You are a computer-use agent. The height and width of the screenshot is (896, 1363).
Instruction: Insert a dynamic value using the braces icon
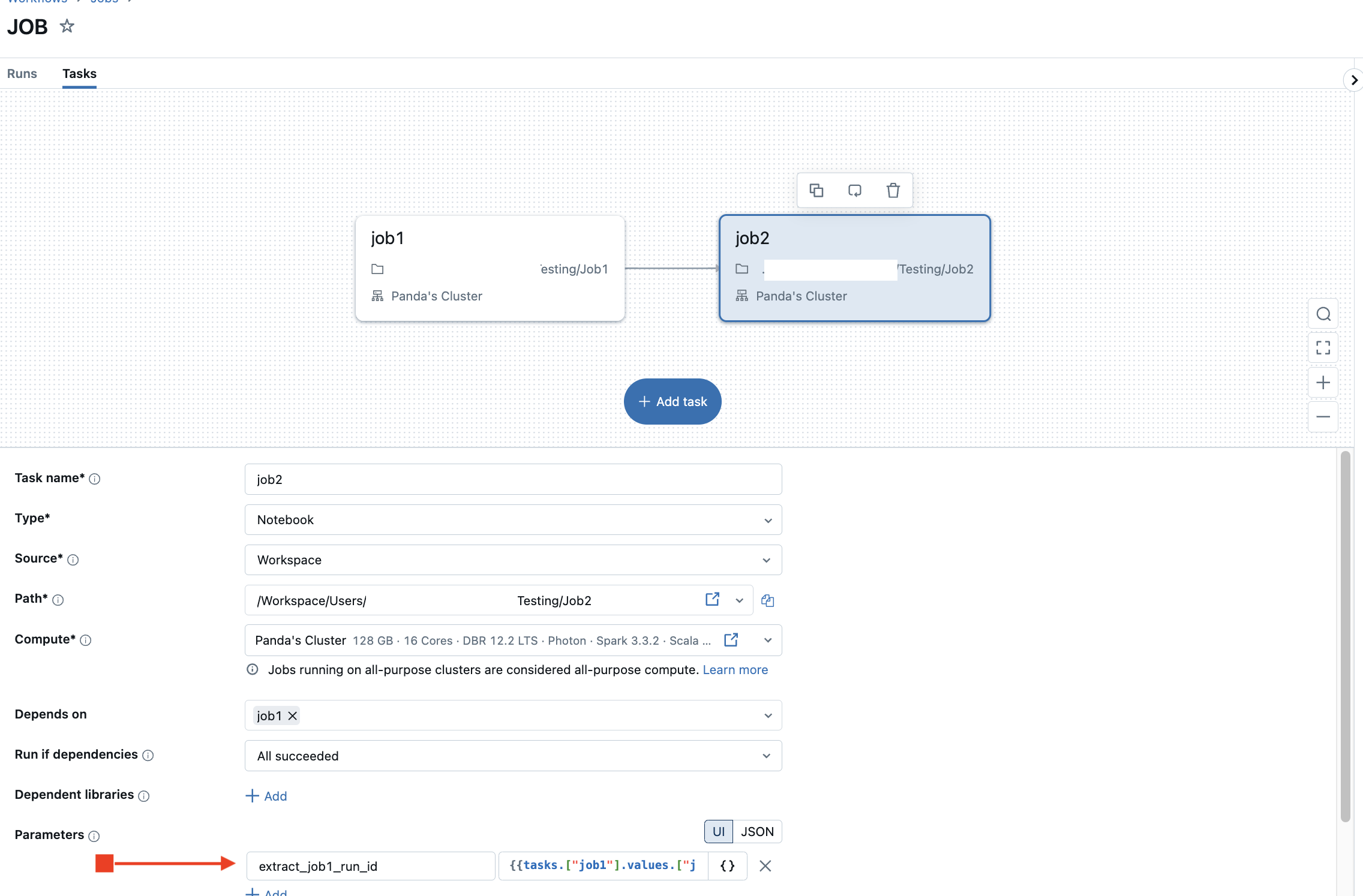(x=727, y=865)
